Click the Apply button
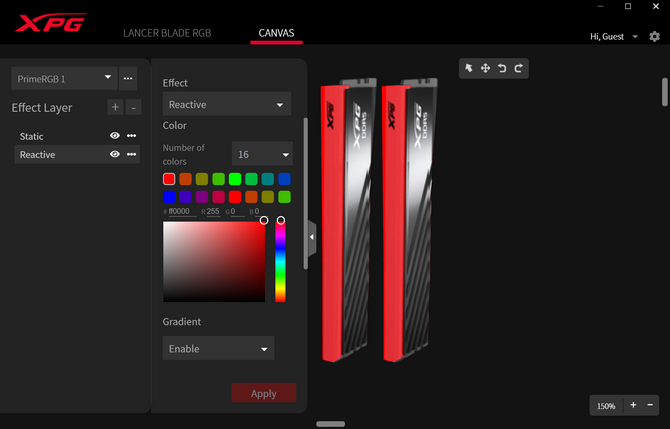Viewport: 670px width, 429px height. (264, 393)
